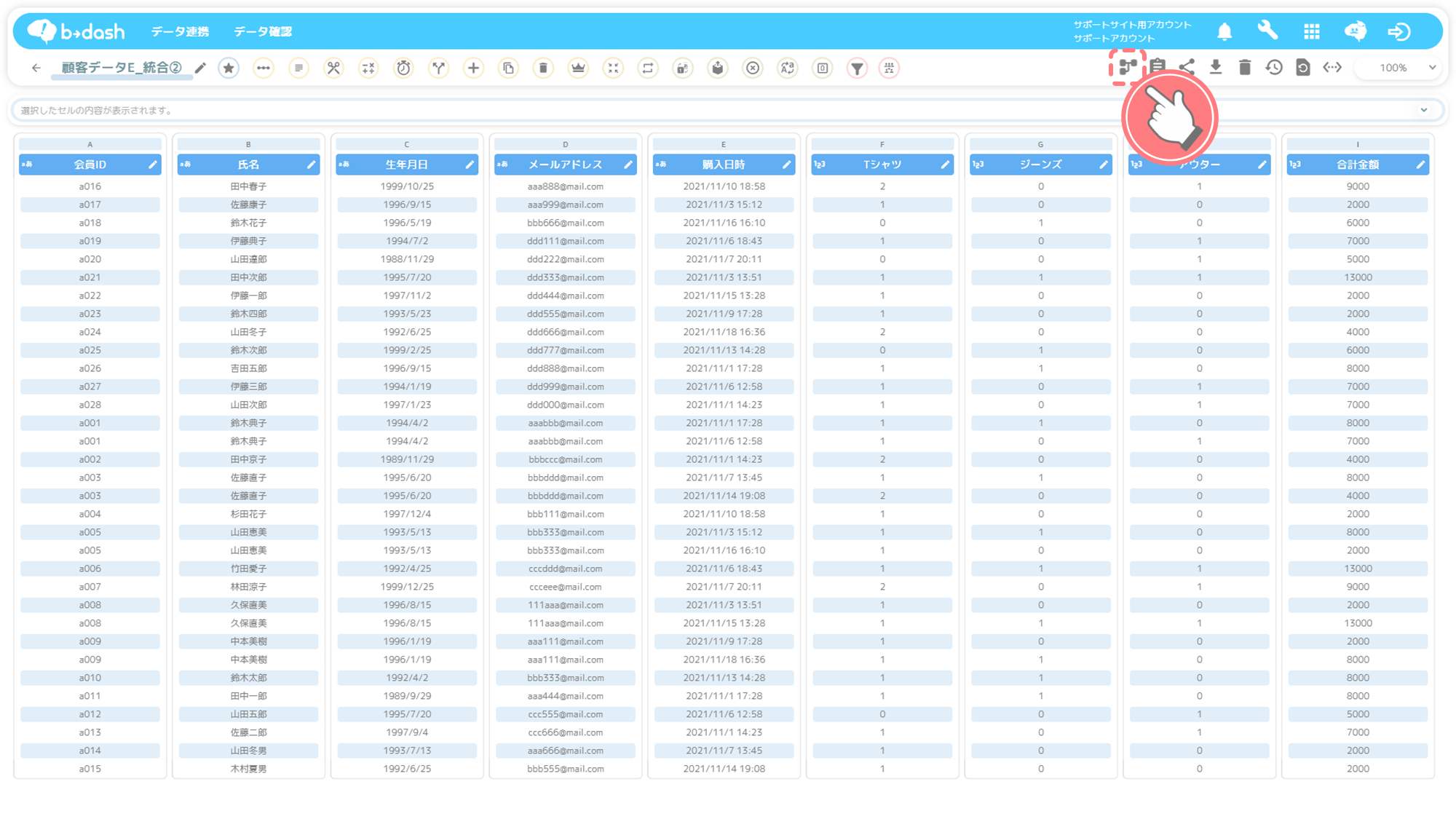Edit the 氏名 column header pencil
The width and height of the screenshot is (1456, 819).
click(311, 165)
